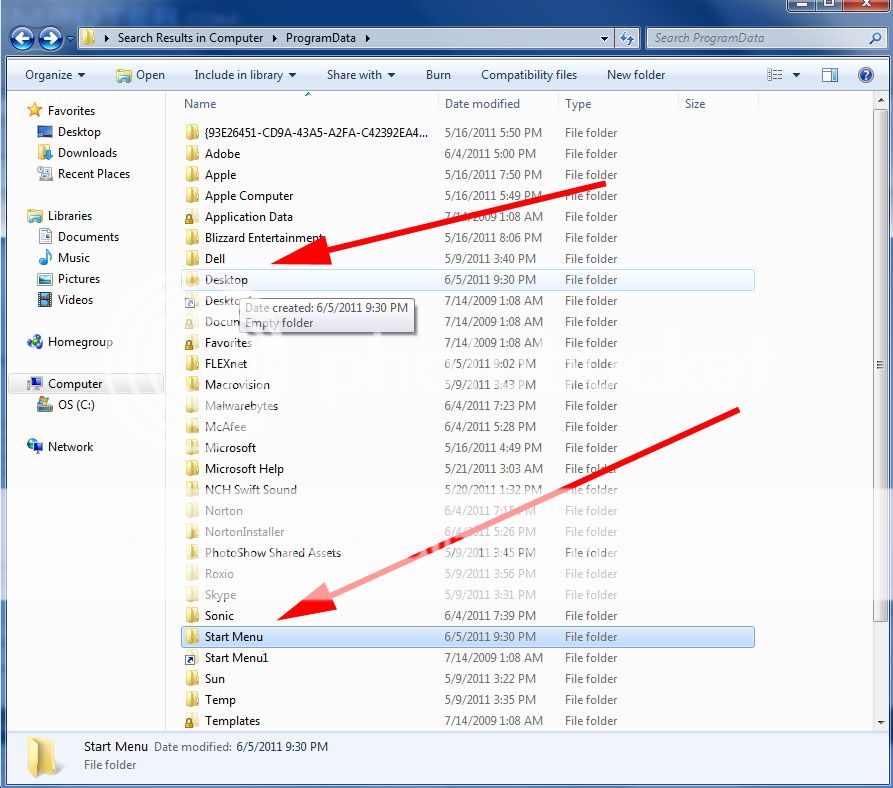The image size is (893, 788).
Task: Select the PhotoShow Shared Assets folder
Action: tap(273, 553)
